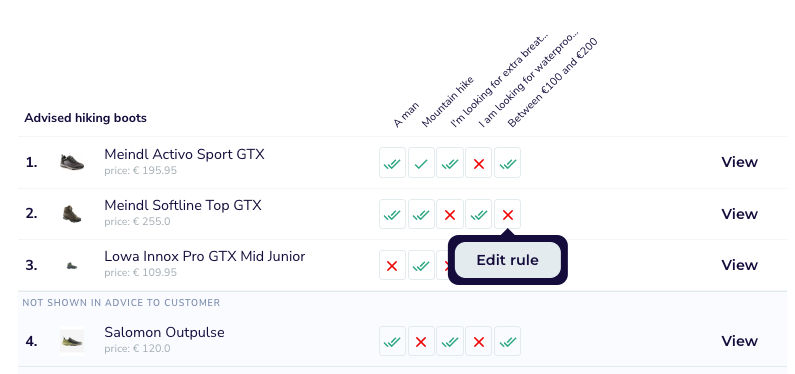Click Lowa Innox Mountain hike double check
The height and width of the screenshot is (374, 795).
tap(421, 265)
